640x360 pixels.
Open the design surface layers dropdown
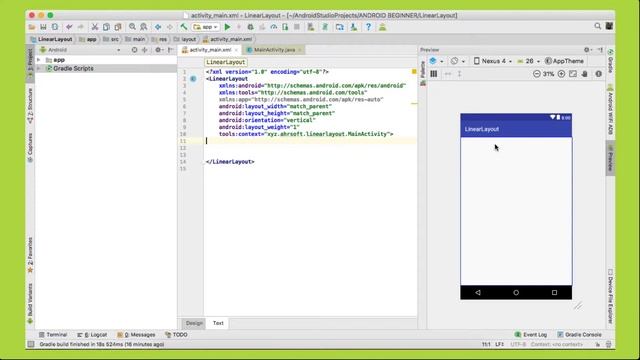[436, 61]
